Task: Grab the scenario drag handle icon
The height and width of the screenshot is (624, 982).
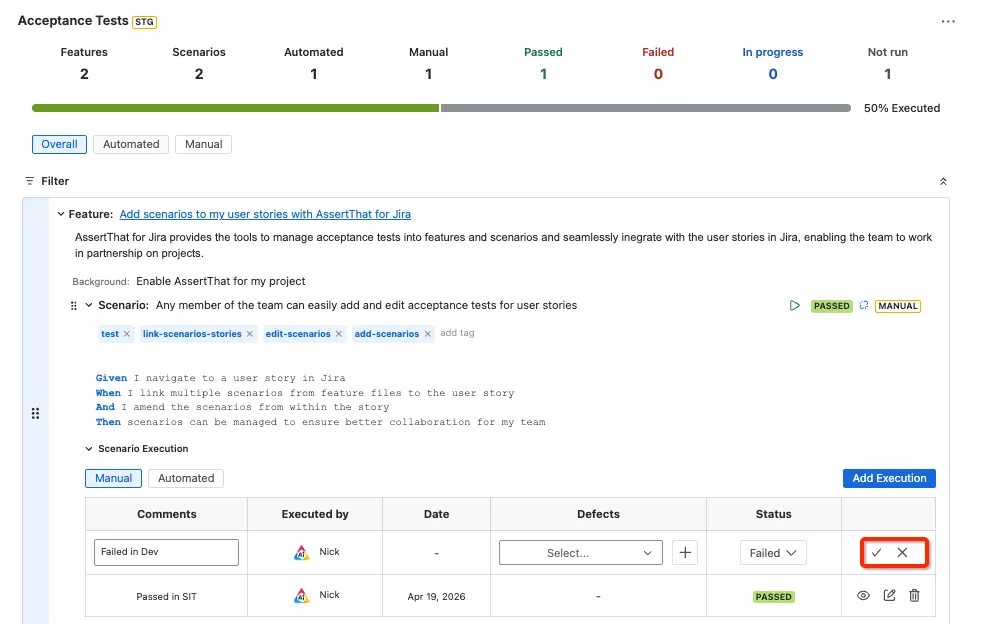Action: [x=74, y=306]
